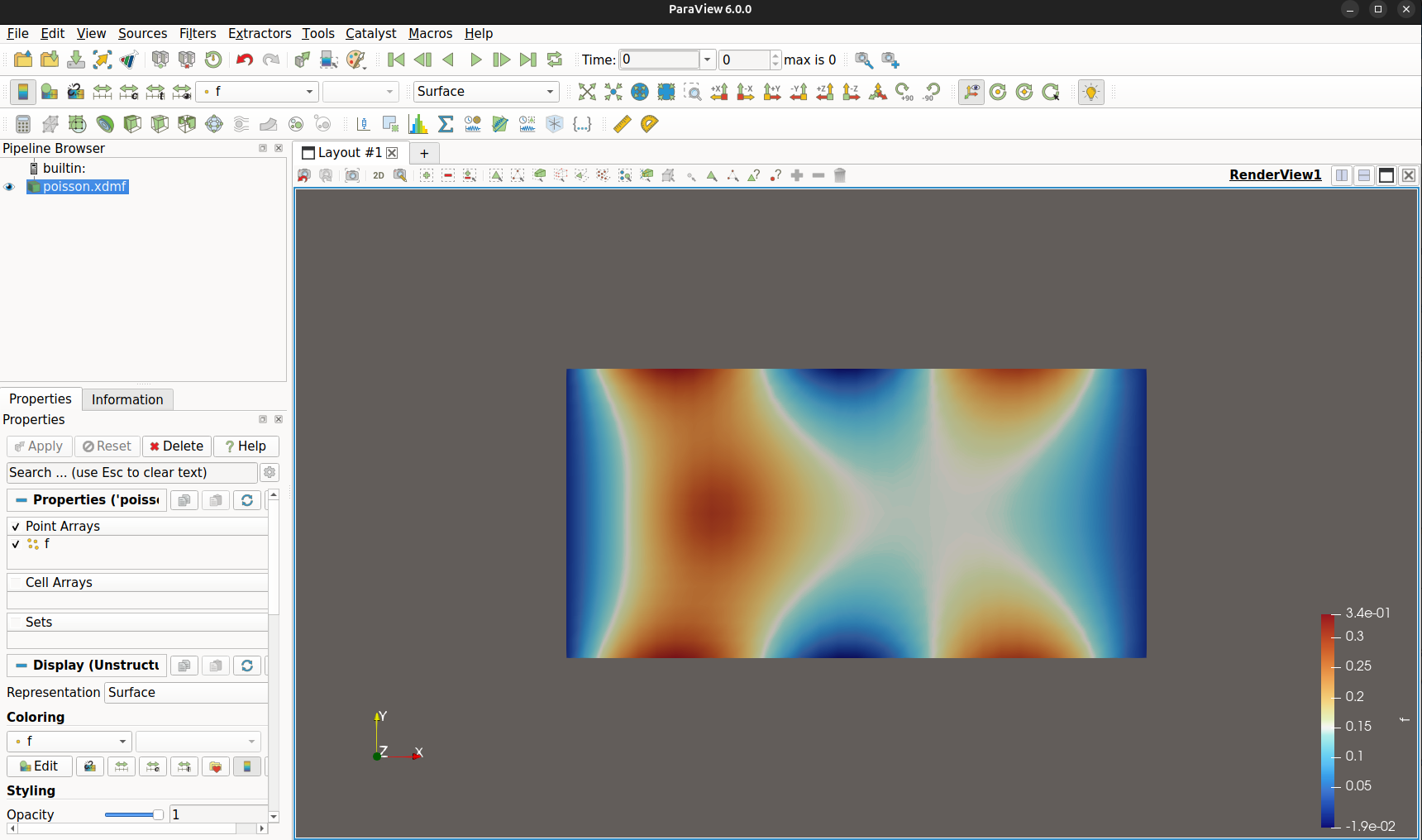Open the Catalyst menu
This screenshot has width=1422, height=840.
[x=370, y=33]
